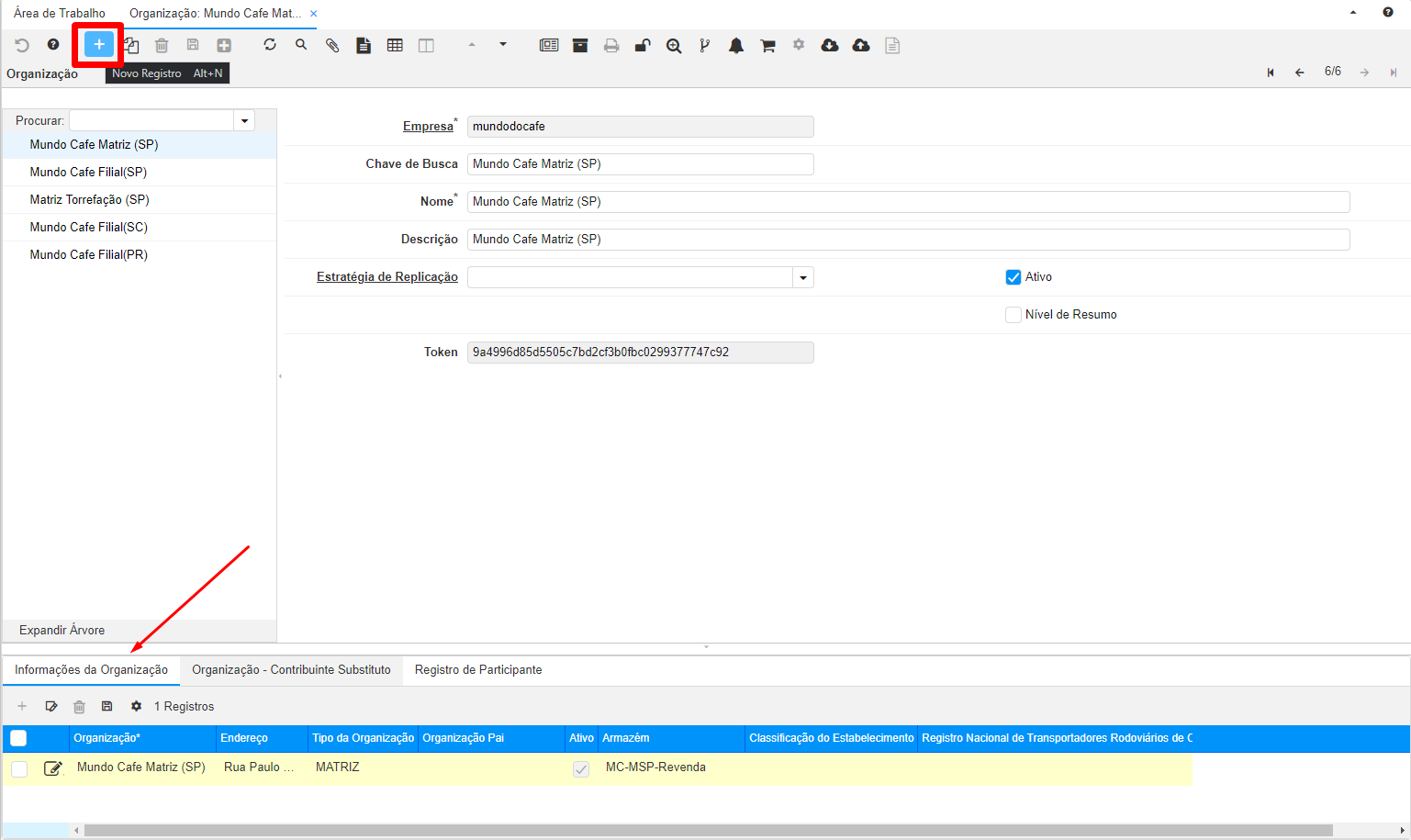Open the notification bell icon
1411x840 pixels.
tap(736, 45)
